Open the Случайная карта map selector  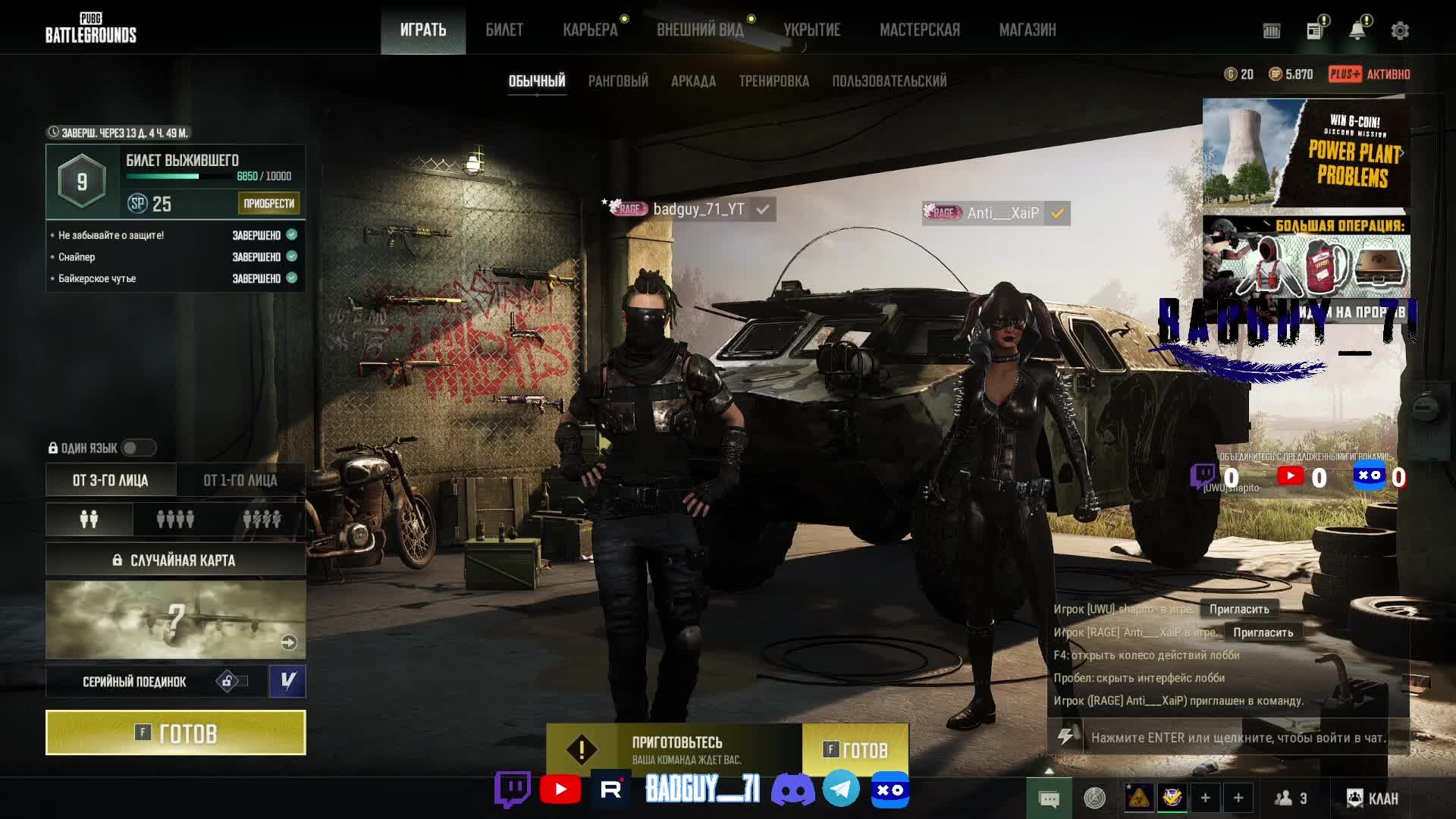pos(175,560)
